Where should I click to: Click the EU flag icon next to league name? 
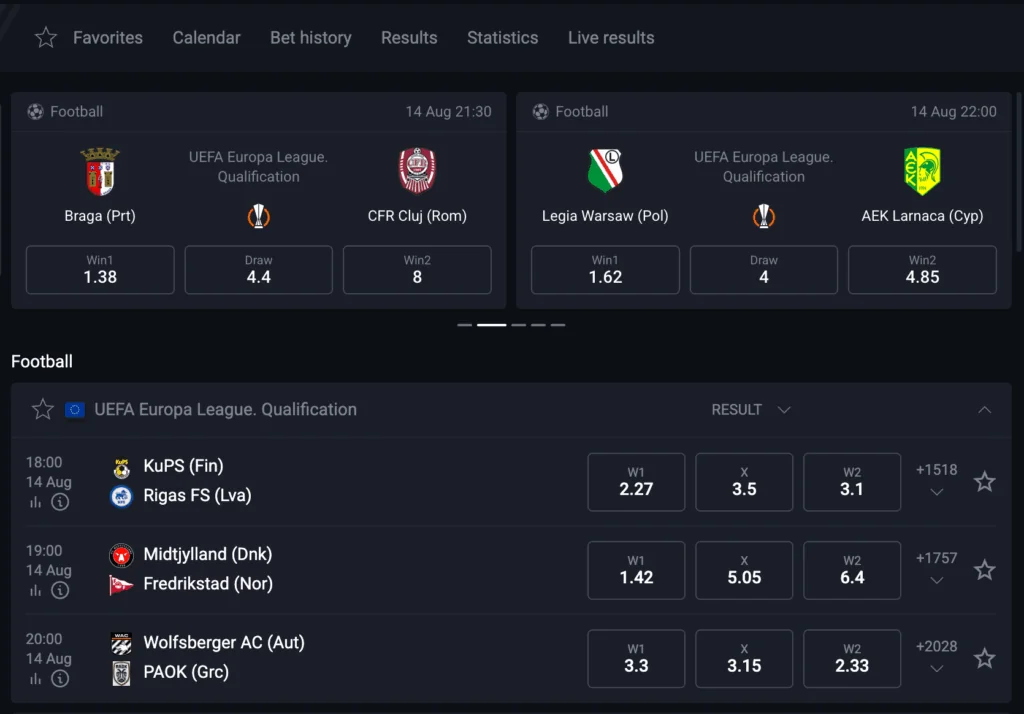(73, 409)
